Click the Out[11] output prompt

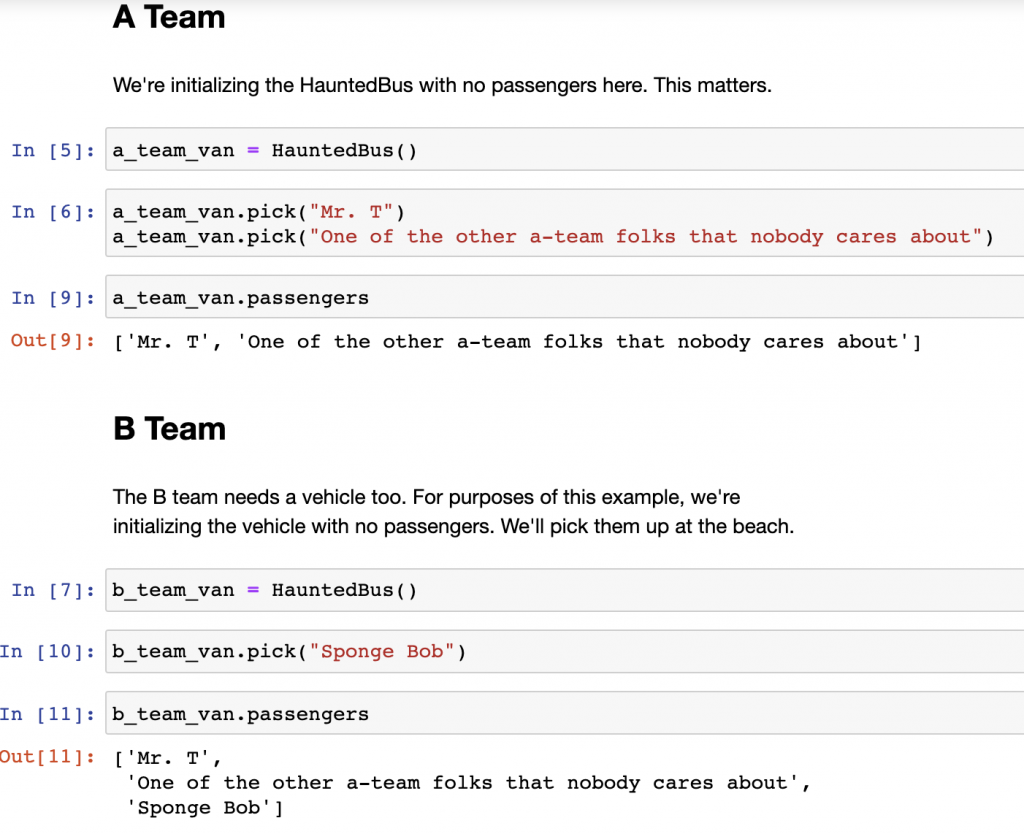[x=47, y=757]
